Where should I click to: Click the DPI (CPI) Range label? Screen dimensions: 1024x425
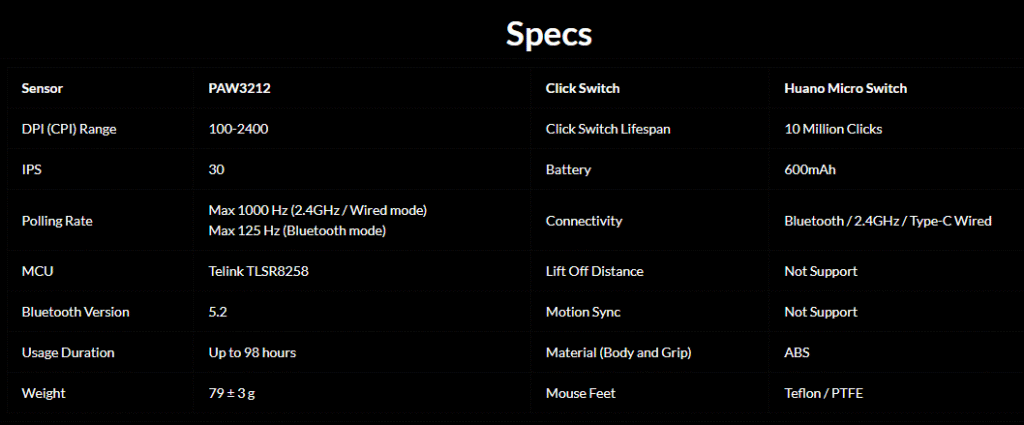pyautogui.click(x=70, y=129)
